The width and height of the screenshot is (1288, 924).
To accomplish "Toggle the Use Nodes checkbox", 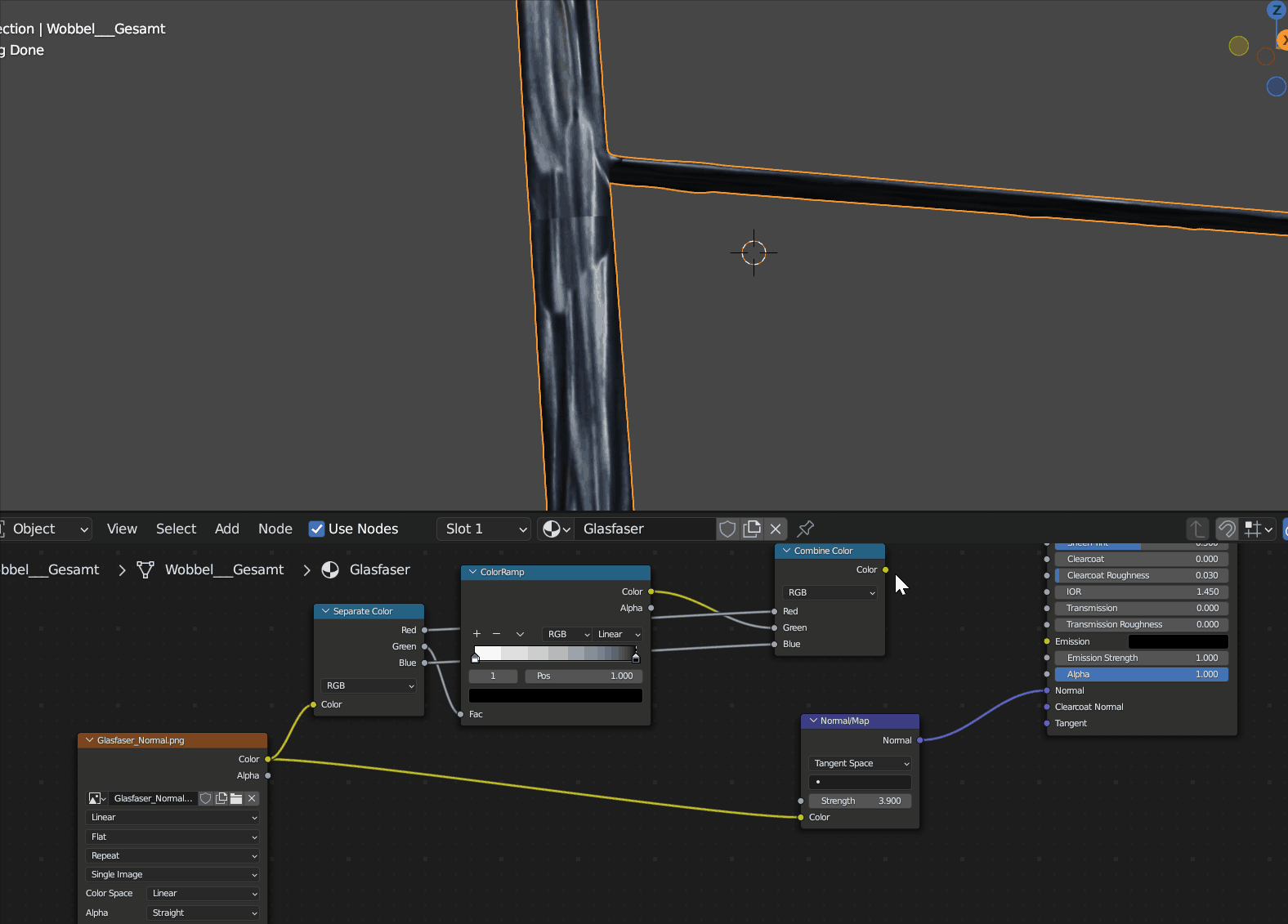I will tap(316, 529).
